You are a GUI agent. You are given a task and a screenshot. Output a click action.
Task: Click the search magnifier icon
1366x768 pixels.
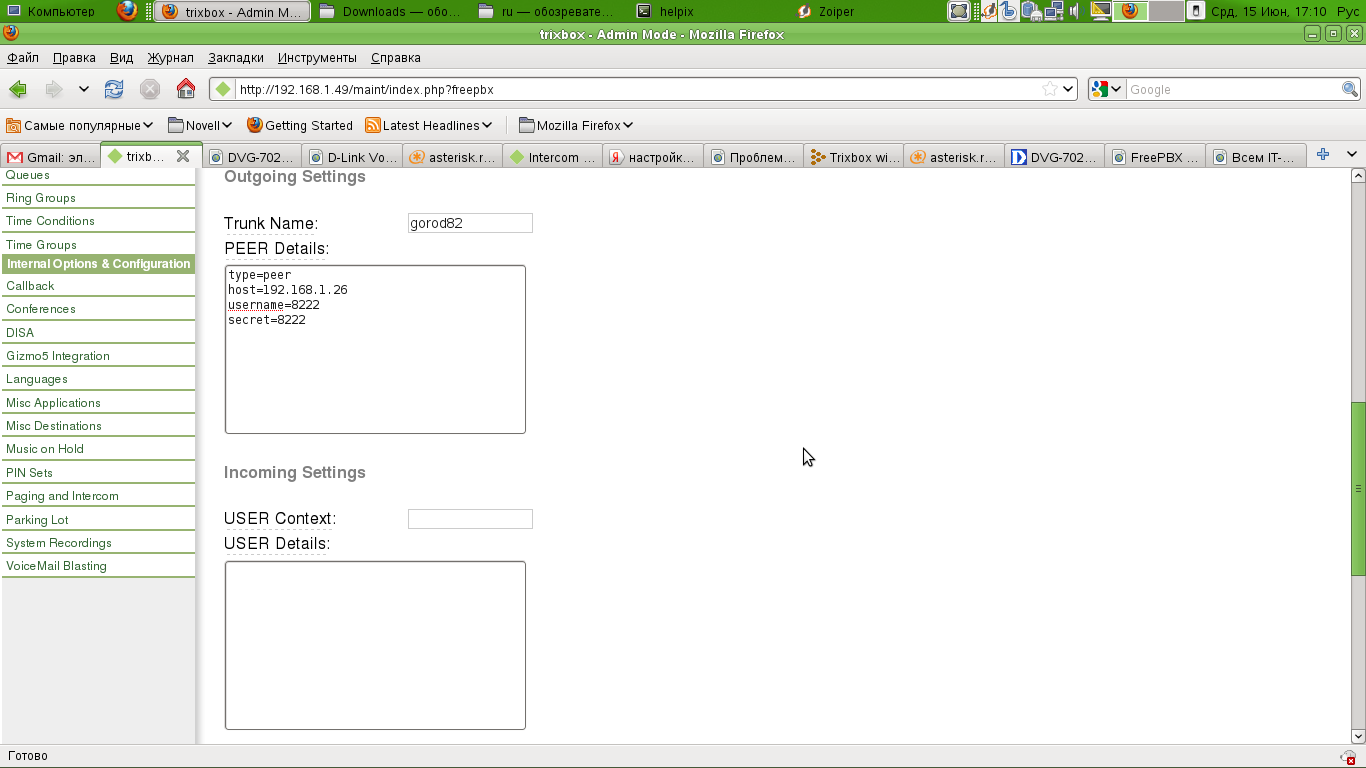tap(1349, 89)
